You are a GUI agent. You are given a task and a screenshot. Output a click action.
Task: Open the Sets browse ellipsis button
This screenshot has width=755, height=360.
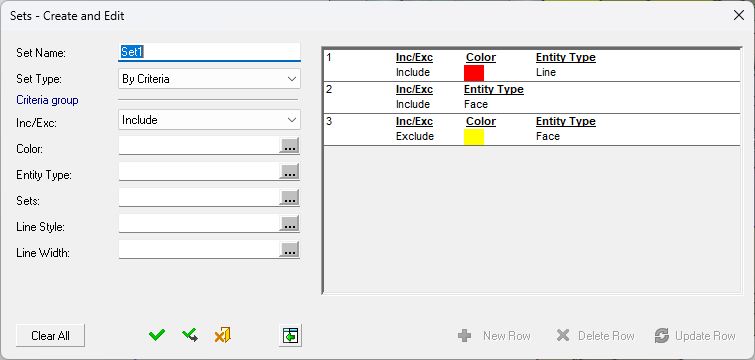[x=289, y=198]
